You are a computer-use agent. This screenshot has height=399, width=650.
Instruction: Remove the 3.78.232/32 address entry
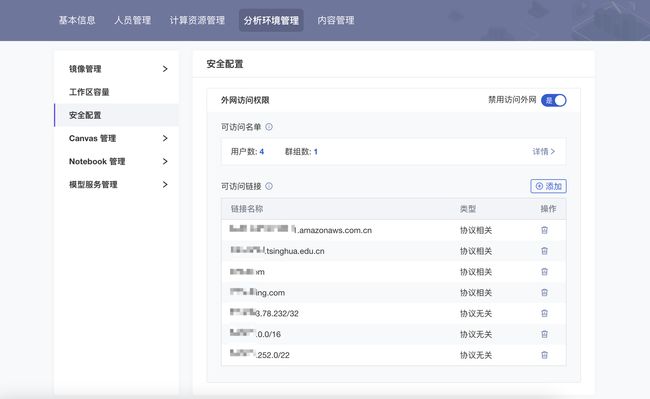tap(544, 313)
